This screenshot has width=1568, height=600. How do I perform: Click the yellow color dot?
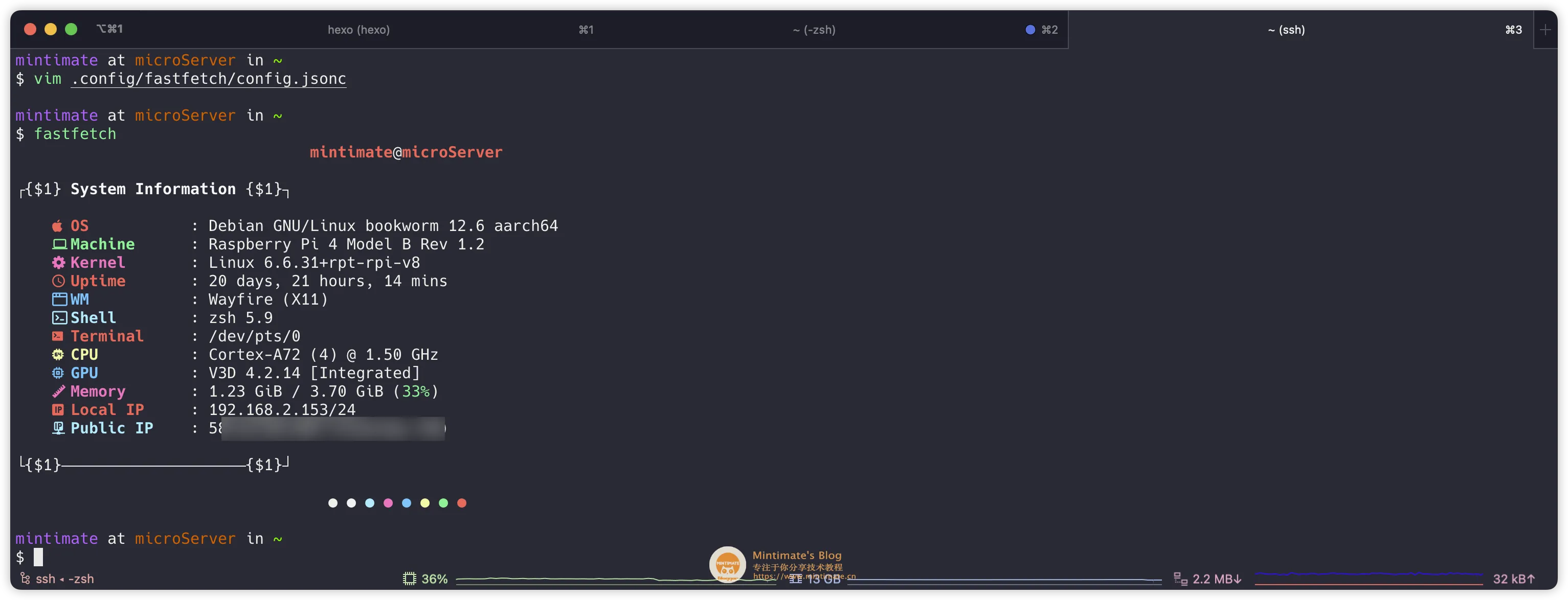click(x=425, y=502)
